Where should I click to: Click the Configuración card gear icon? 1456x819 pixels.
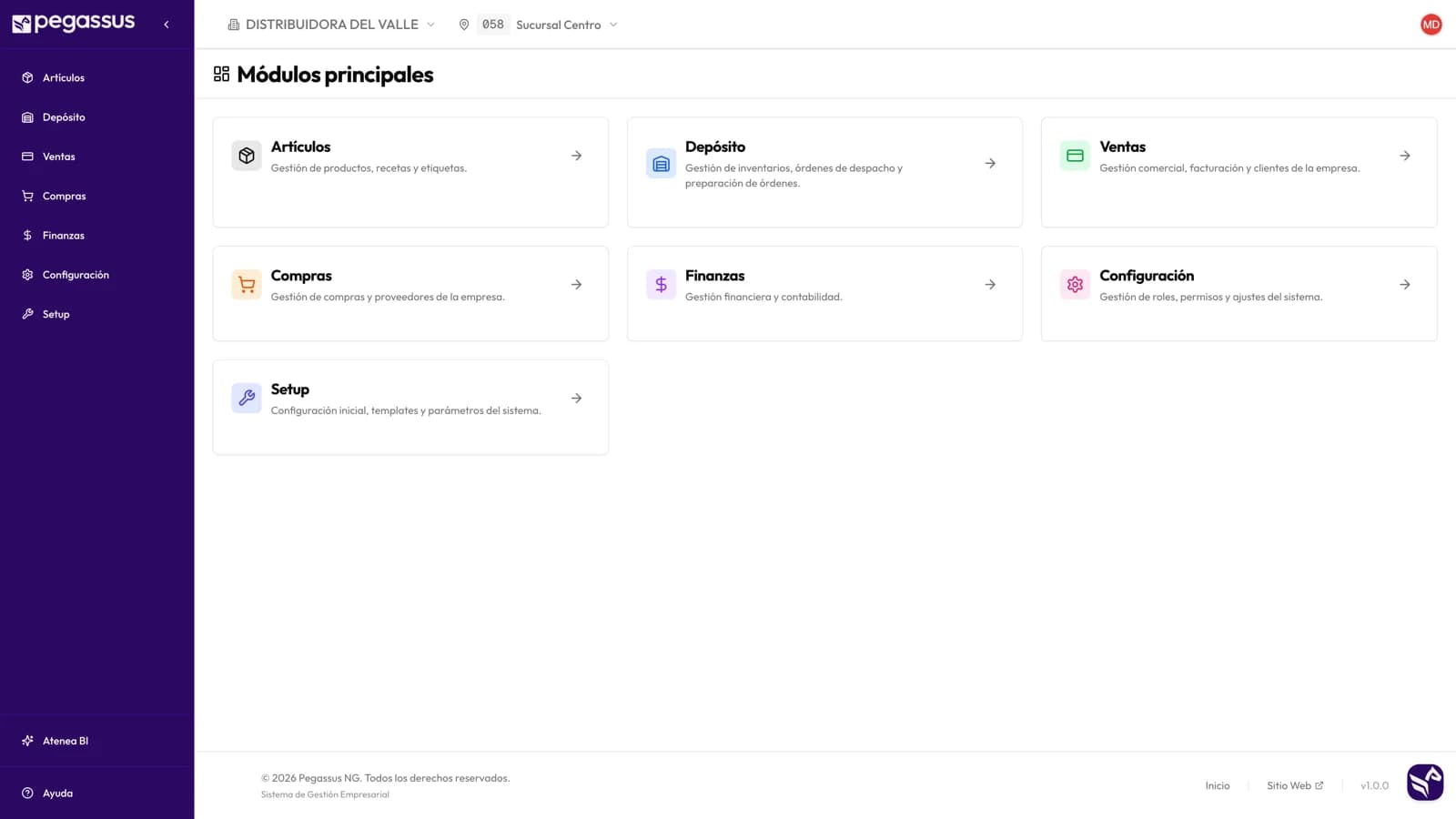(x=1075, y=285)
